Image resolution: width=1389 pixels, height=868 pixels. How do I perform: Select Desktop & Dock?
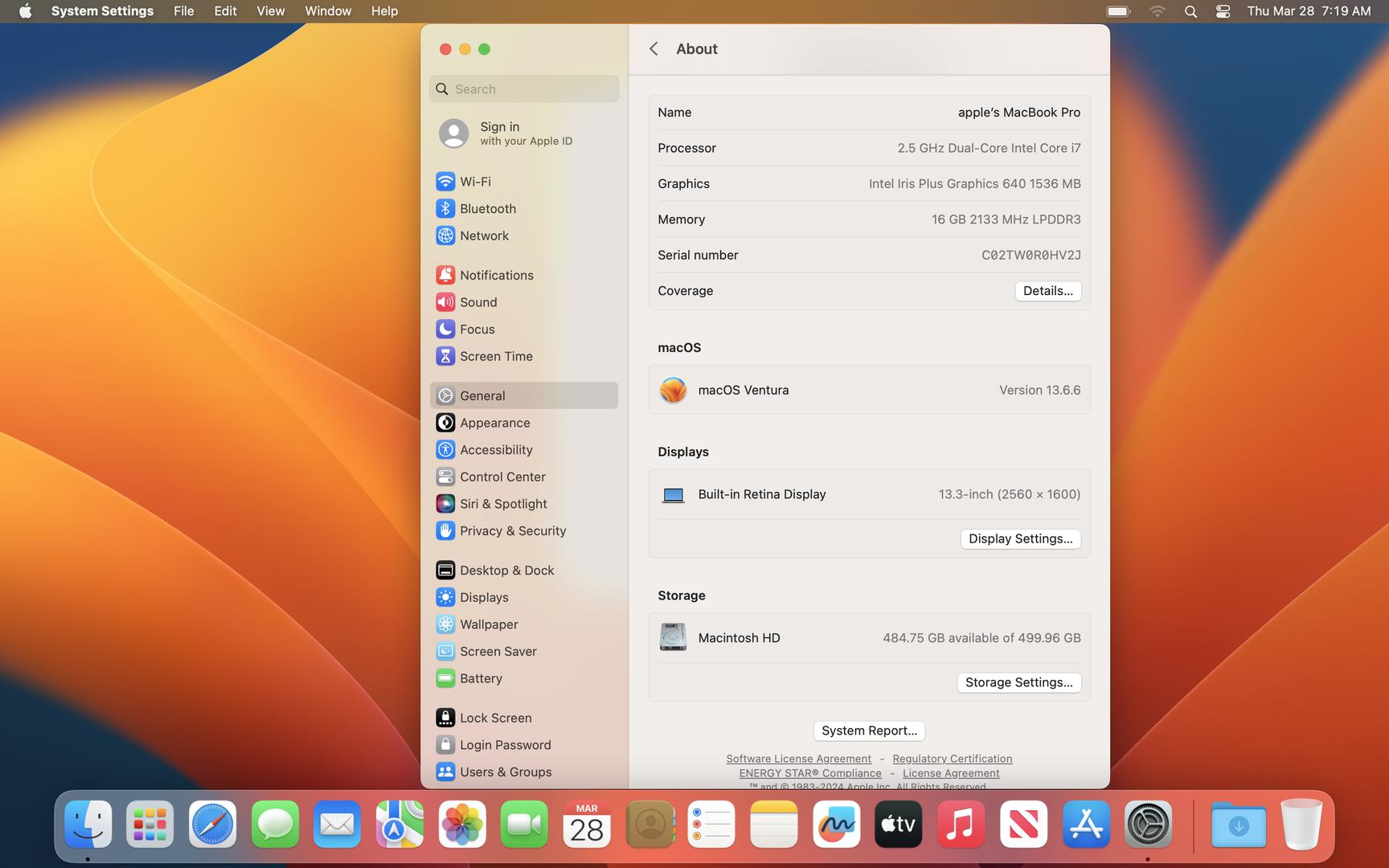click(x=524, y=571)
